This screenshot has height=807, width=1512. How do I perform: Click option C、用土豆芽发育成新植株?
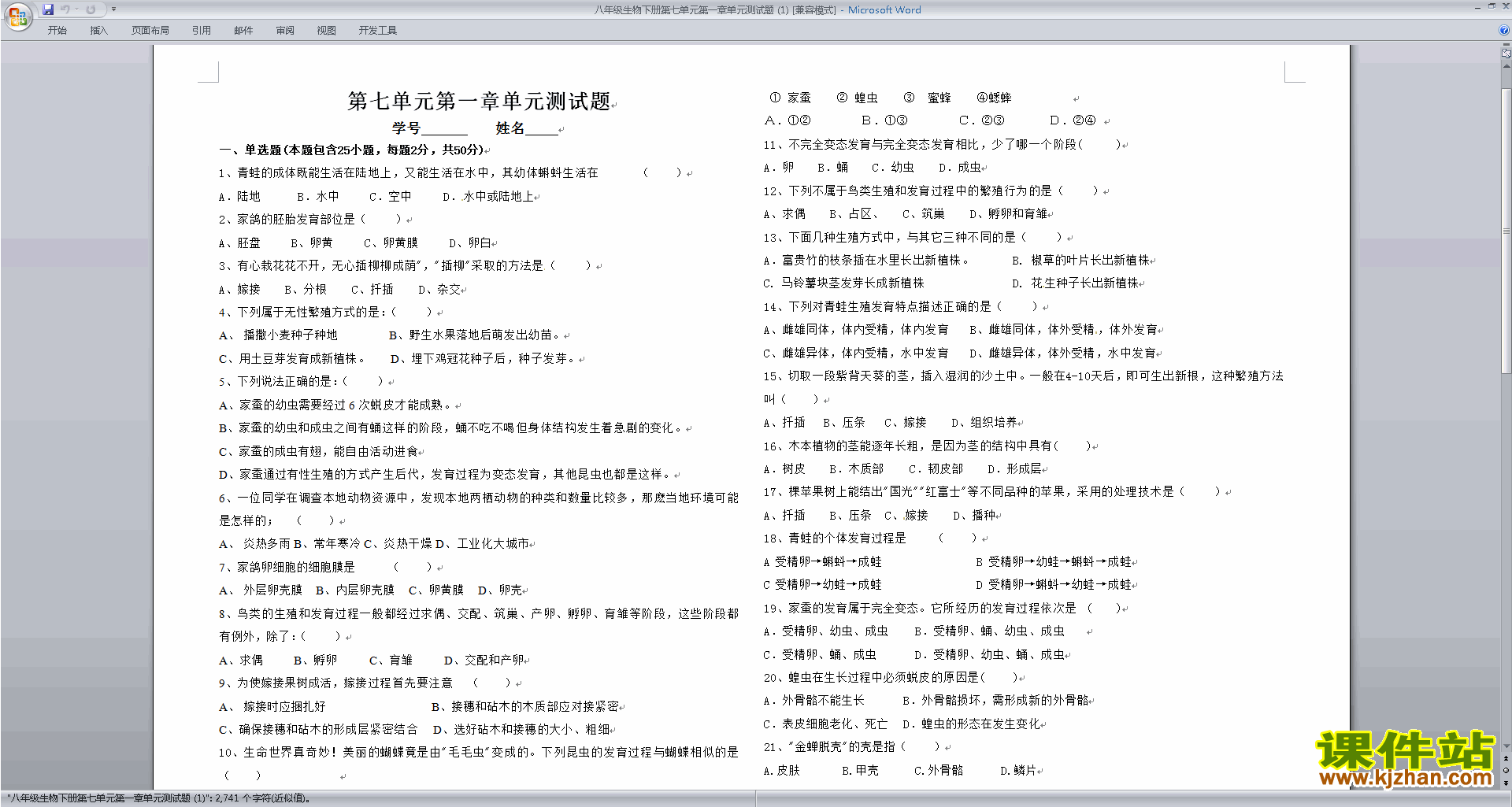pyautogui.click(x=291, y=359)
